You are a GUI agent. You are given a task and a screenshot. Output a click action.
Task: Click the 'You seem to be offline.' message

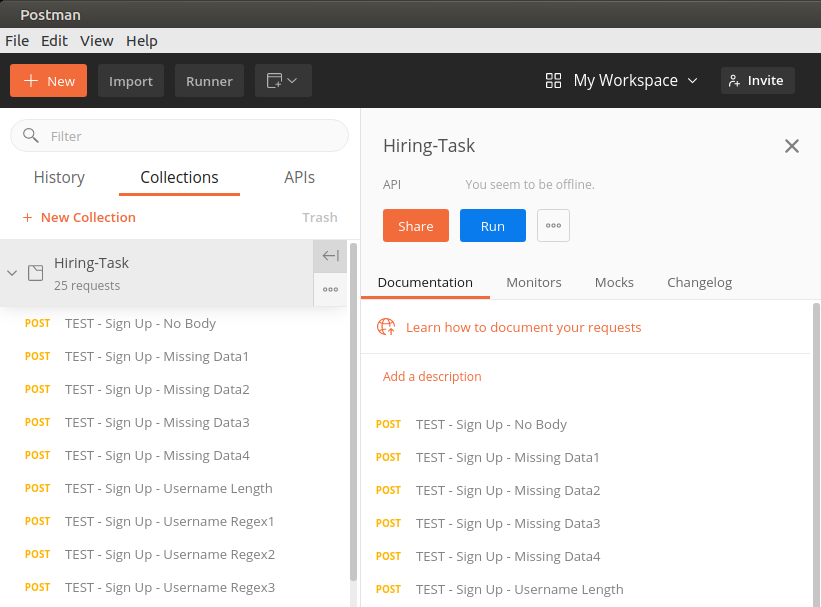(530, 185)
